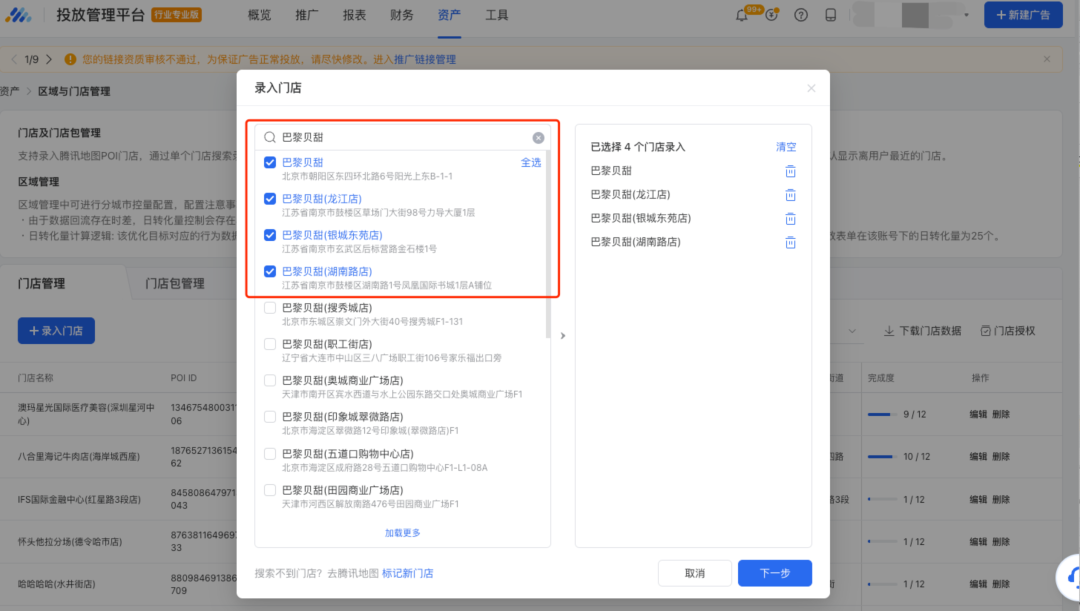Open the account balance yuan icon
The width and height of the screenshot is (1080, 611).
pyautogui.click(x=772, y=15)
